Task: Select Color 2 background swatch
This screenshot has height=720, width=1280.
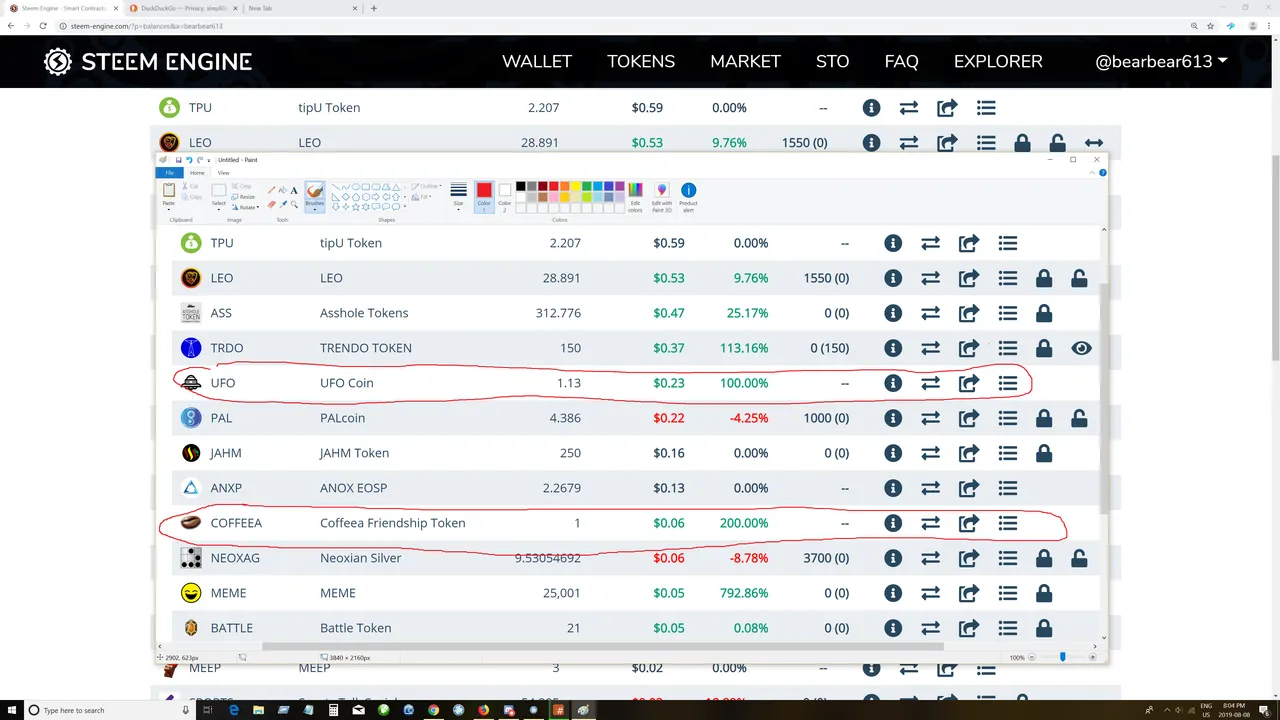Action: click(x=505, y=196)
